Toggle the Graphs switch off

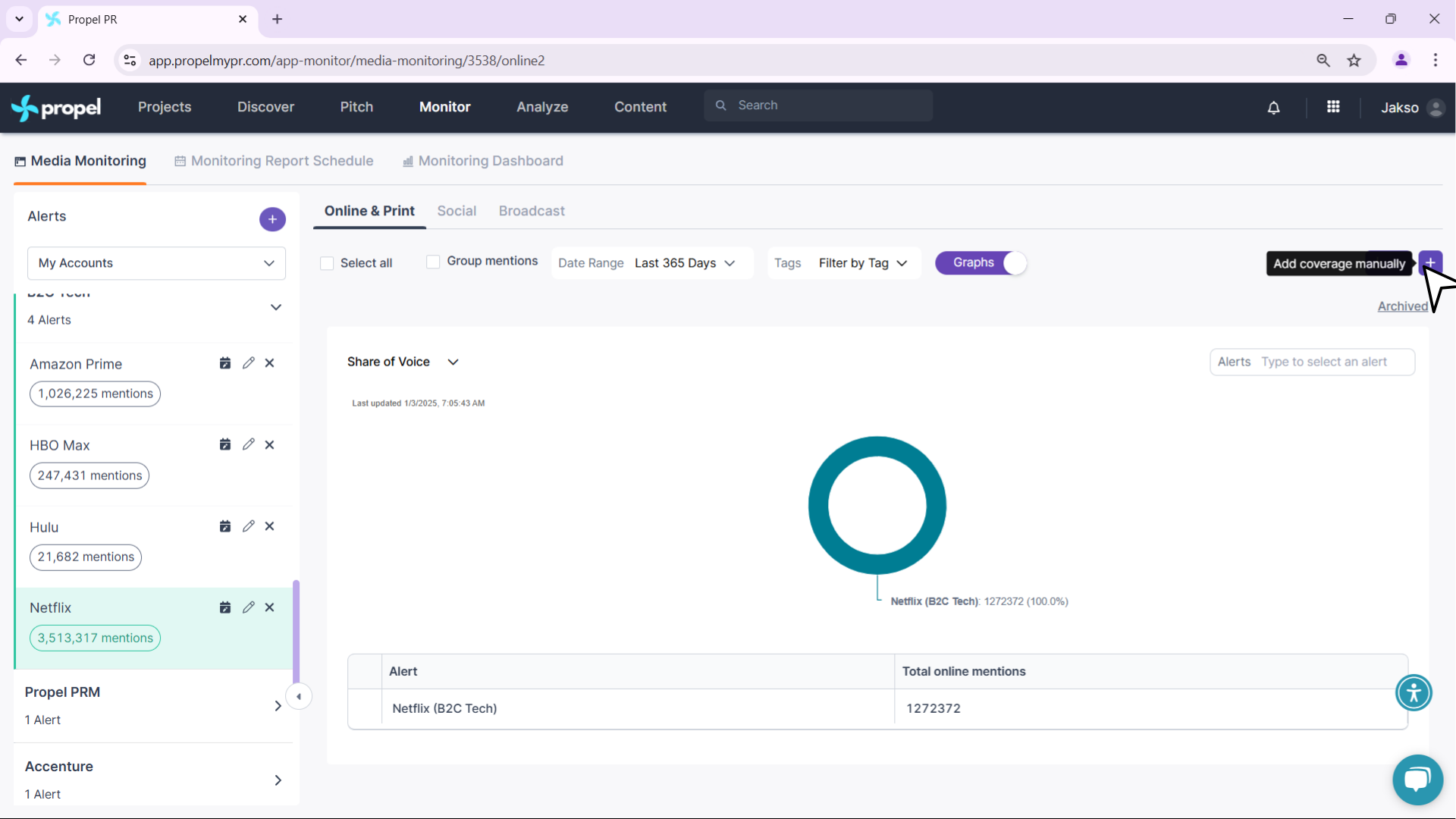tap(981, 263)
